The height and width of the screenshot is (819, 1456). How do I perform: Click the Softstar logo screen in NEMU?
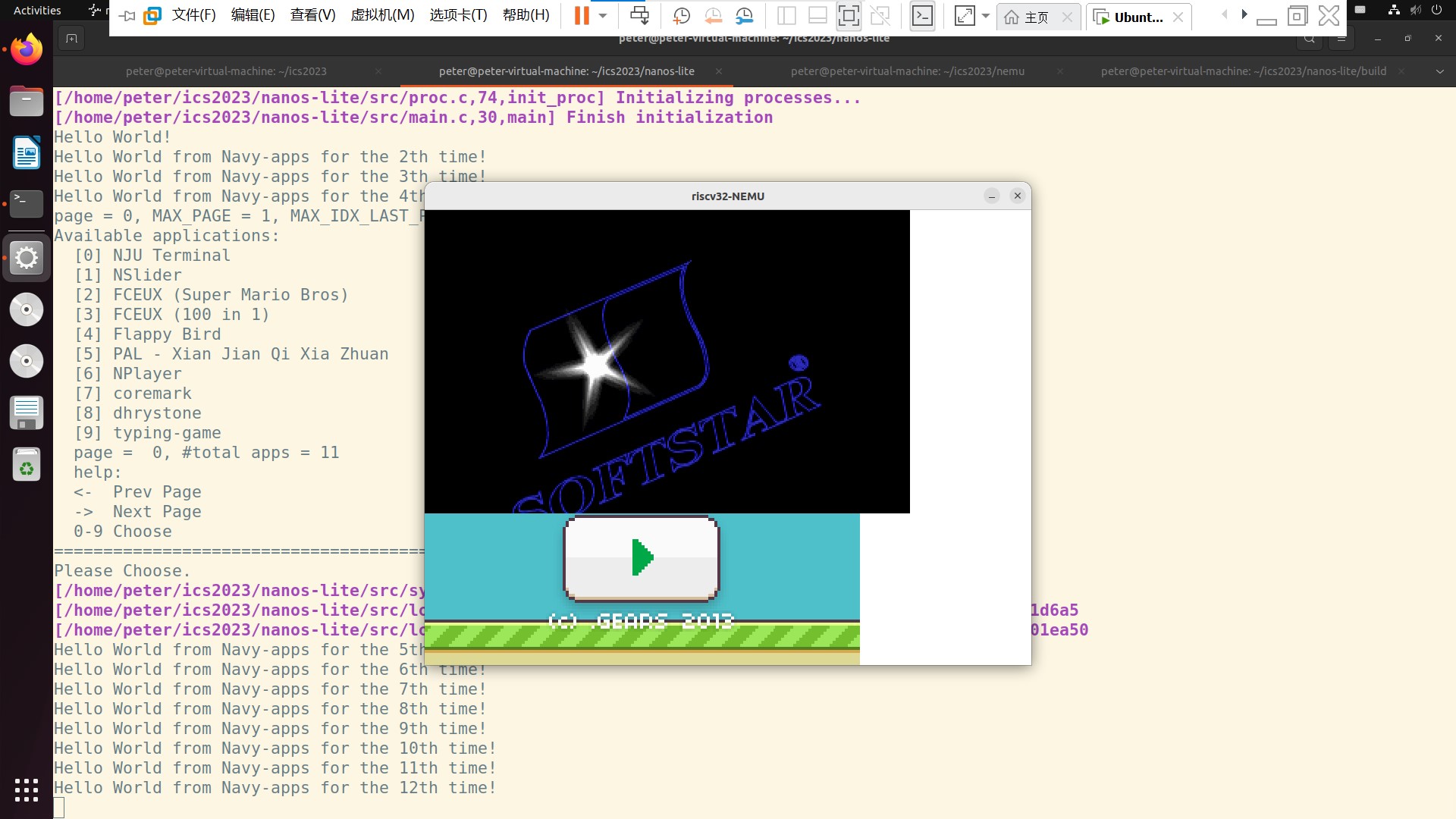point(667,362)
